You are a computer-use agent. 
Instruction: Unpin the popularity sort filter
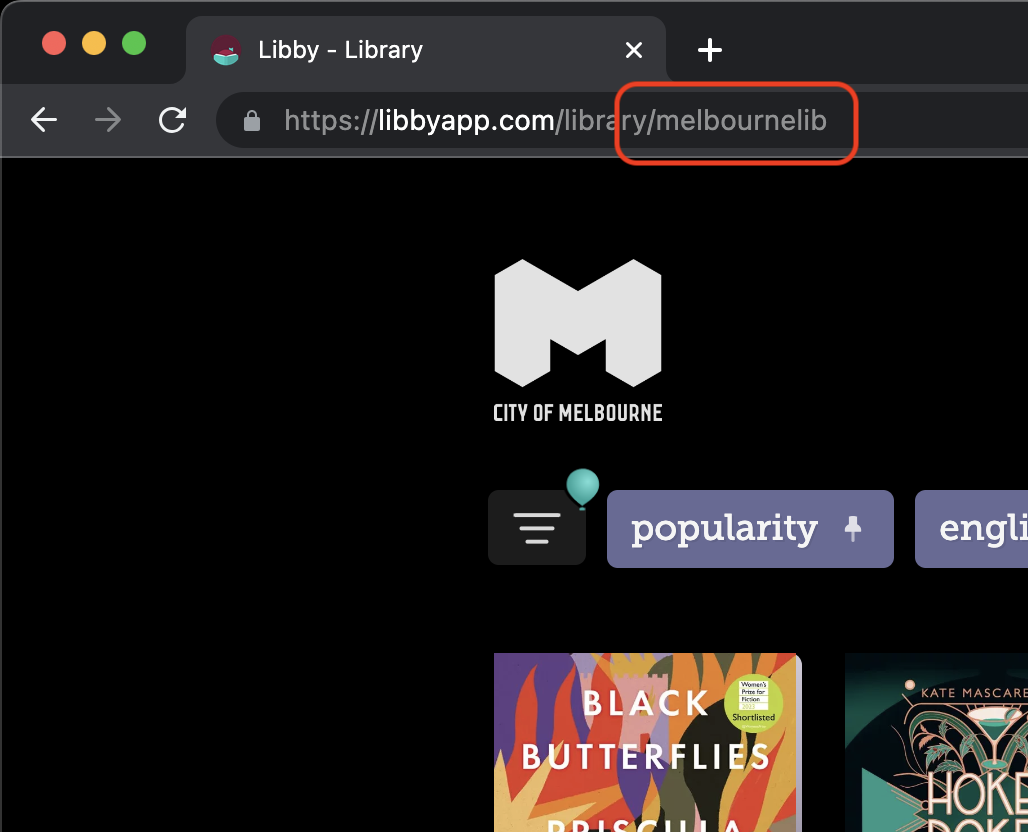[x=854, y=527]
